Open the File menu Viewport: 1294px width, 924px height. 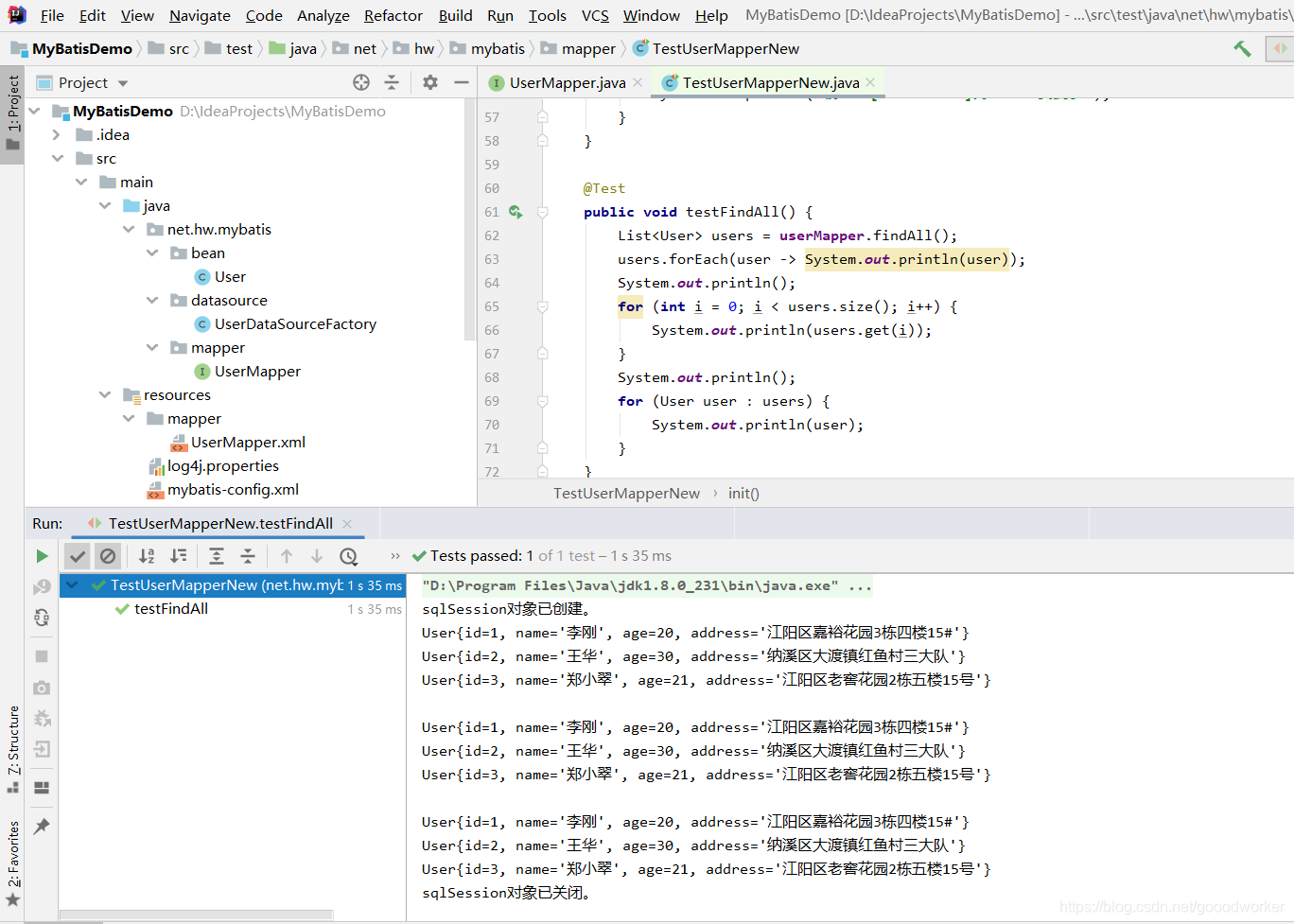click(52, 16)
